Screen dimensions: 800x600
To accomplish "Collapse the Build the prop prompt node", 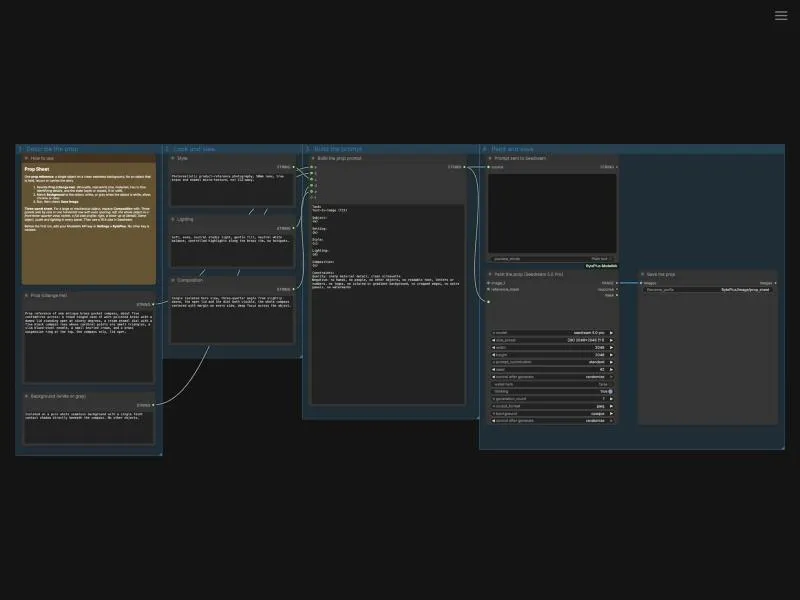I will [x=313, y=158].
